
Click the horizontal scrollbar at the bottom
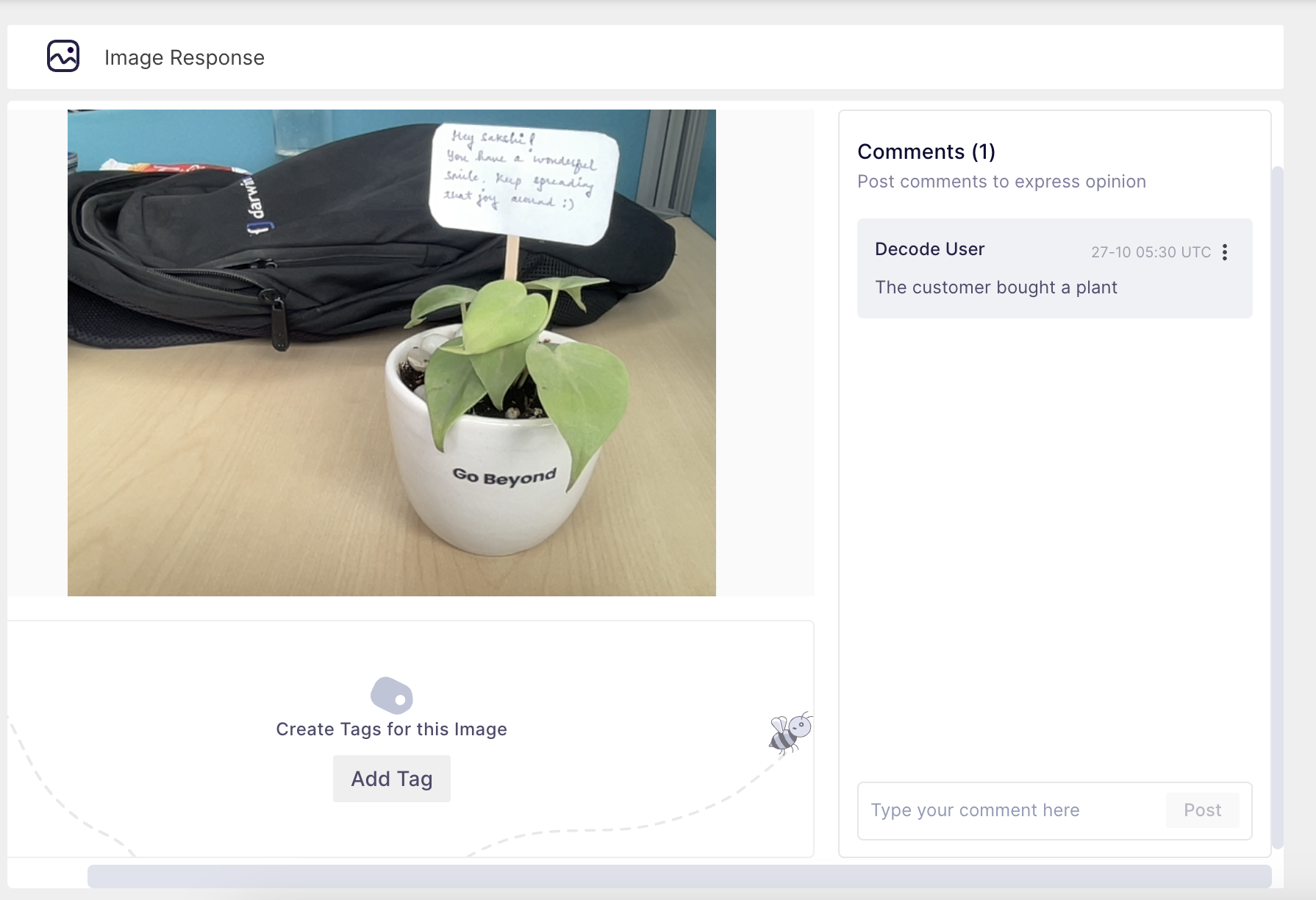coord(679,876)
